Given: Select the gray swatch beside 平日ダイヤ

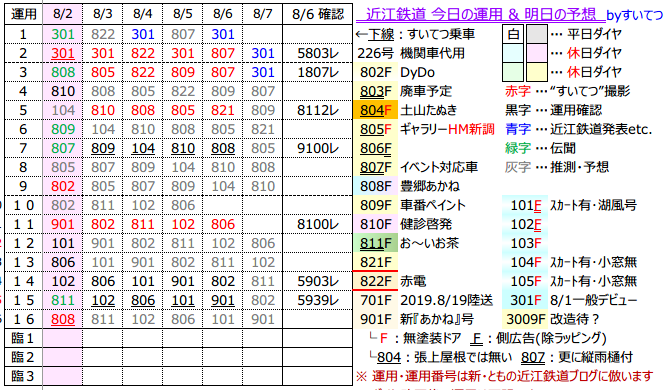Looking at the screenshot, I should [x=537, y=34].
